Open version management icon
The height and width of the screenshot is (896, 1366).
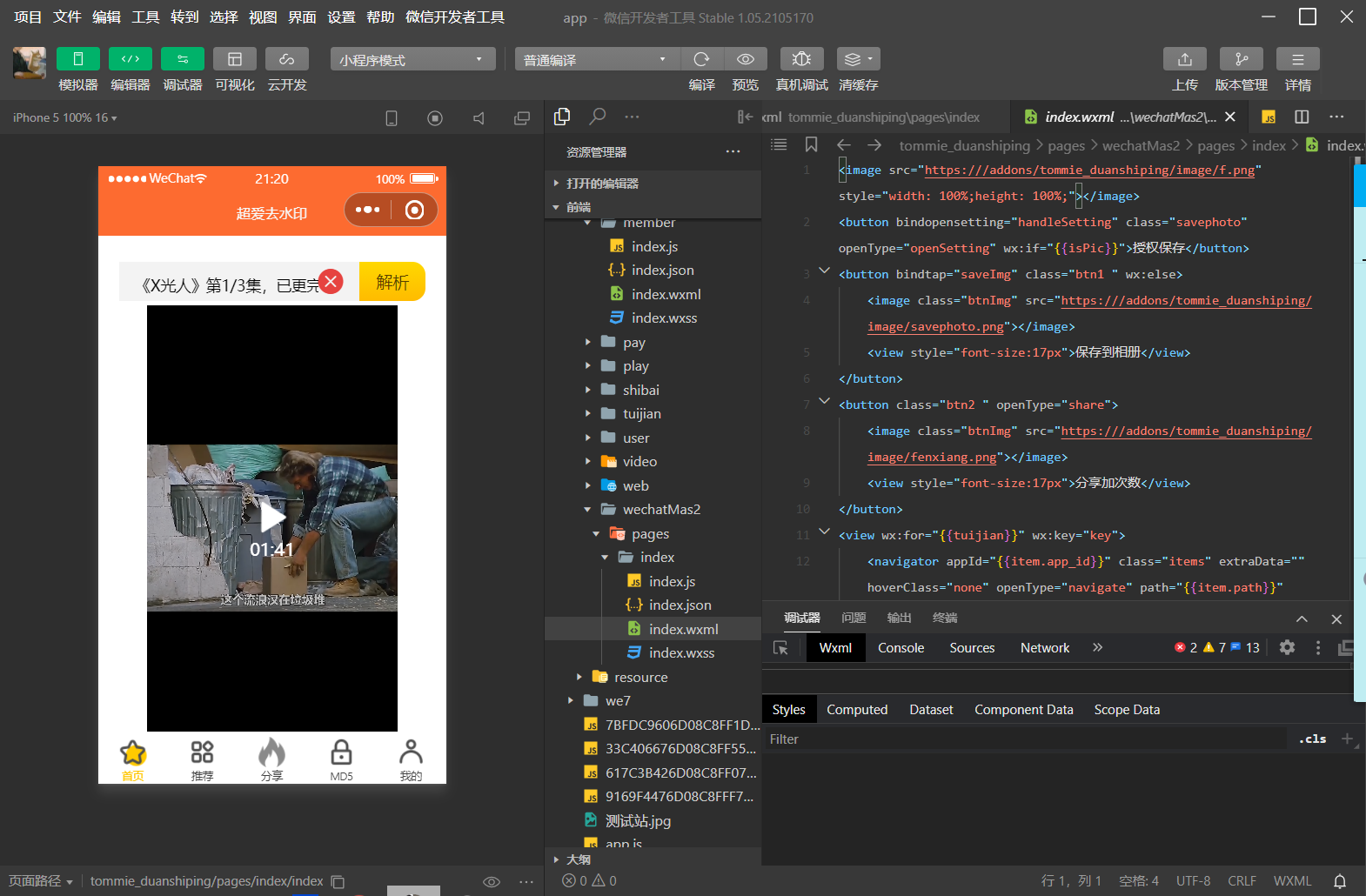[x=1241, y=59]
